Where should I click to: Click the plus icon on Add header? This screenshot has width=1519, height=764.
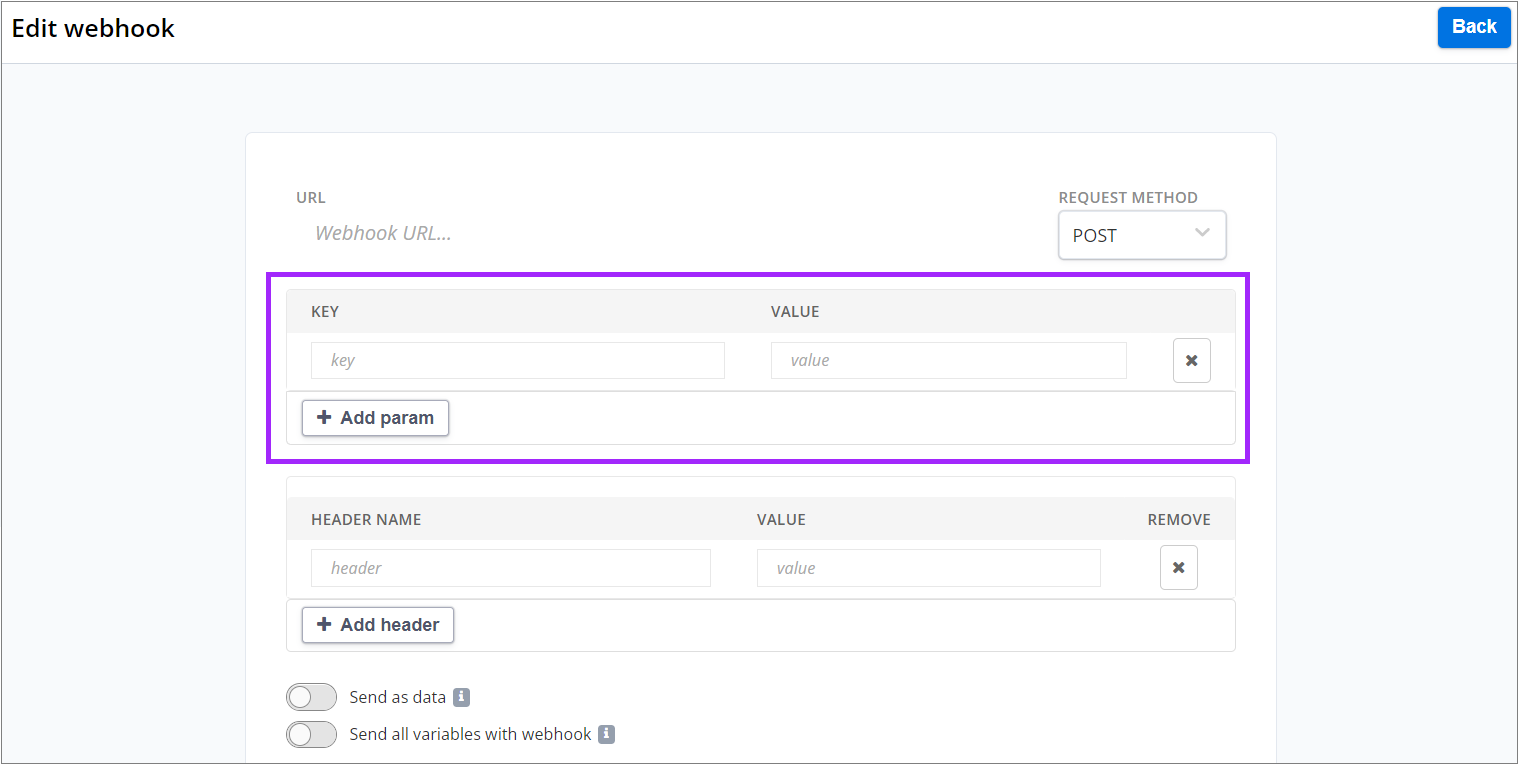[x=324, y=624]
